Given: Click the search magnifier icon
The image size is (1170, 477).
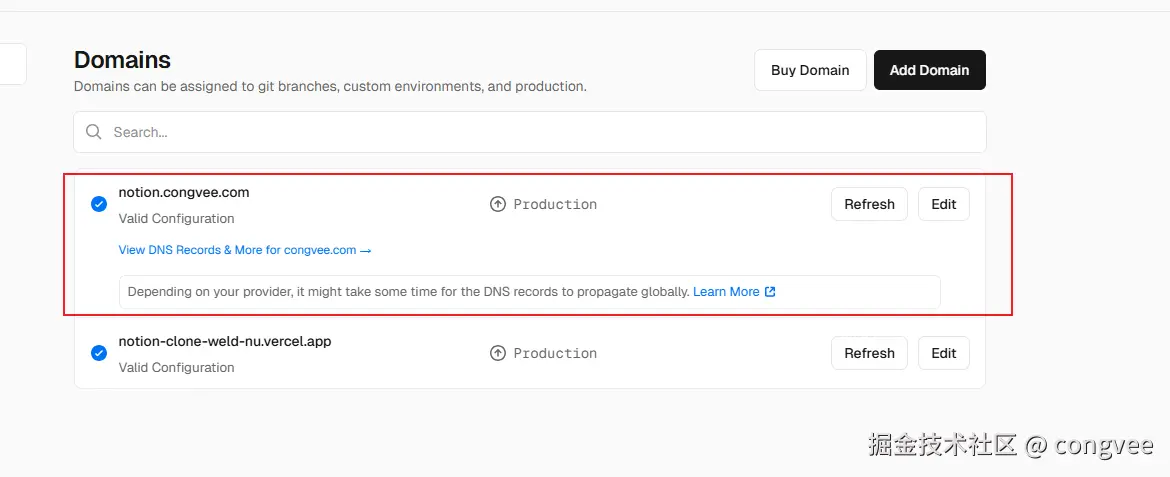Looking at the screenshot, I should tap(94, 132).
